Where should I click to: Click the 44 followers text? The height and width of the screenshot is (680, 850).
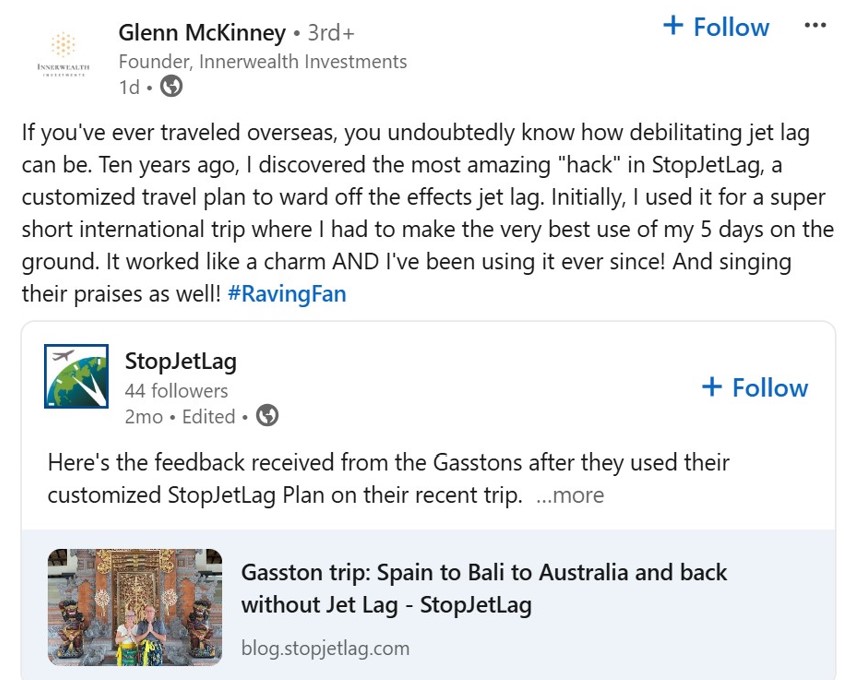click(x=176, y=391)
